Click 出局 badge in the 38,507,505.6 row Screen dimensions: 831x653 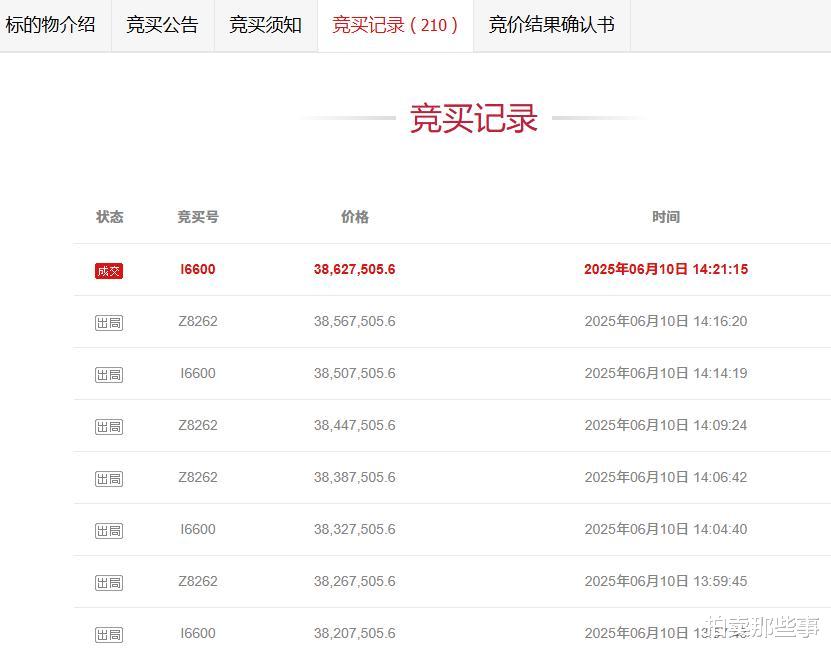point(109,375)
